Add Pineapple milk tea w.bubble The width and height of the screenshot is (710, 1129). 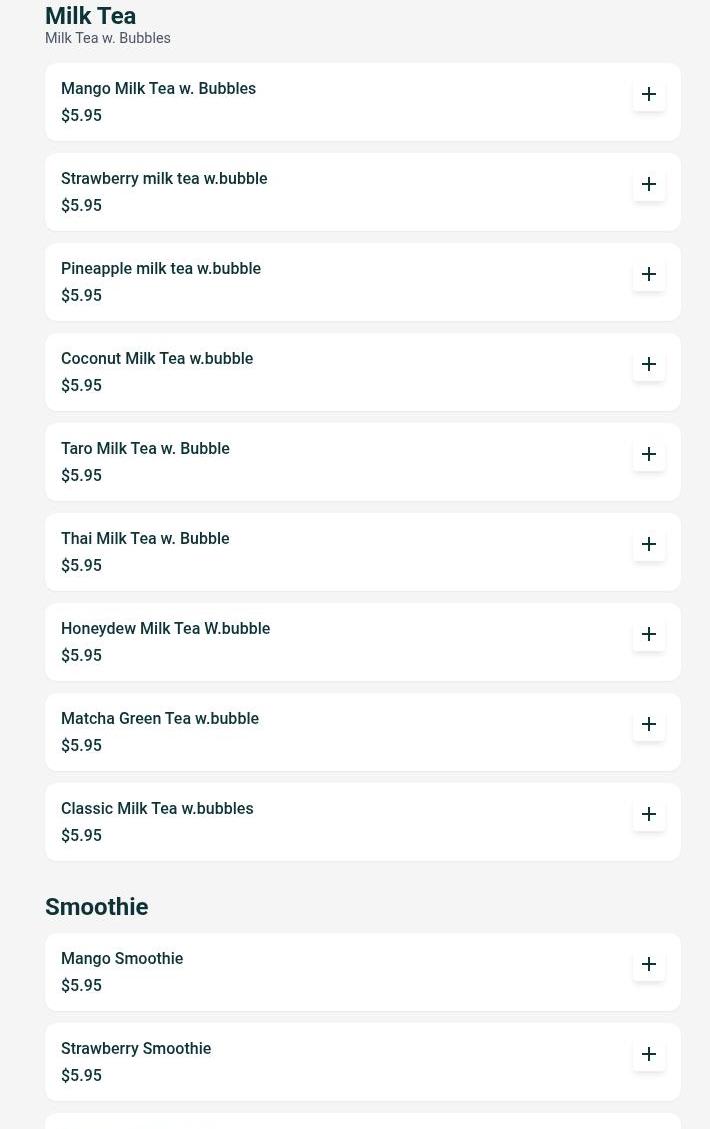coord(649,274)
